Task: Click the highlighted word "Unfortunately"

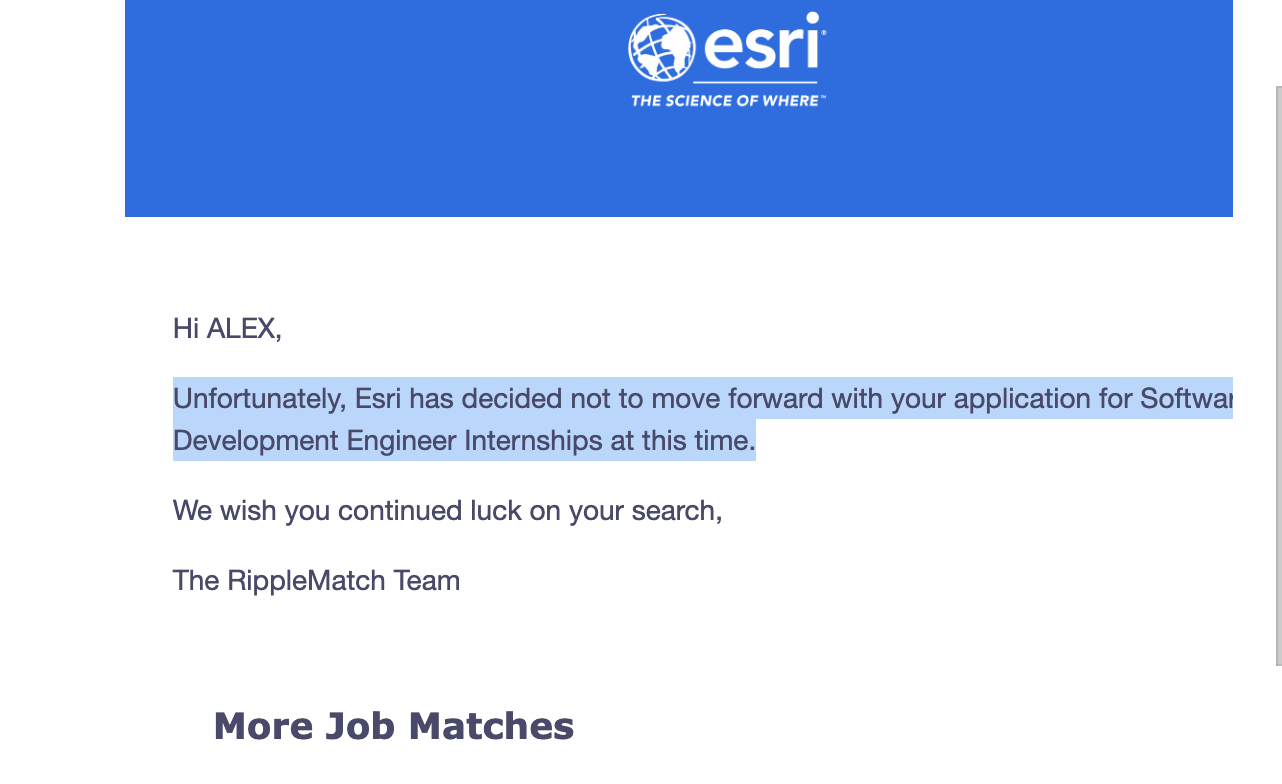Action: tap(259, 399)
